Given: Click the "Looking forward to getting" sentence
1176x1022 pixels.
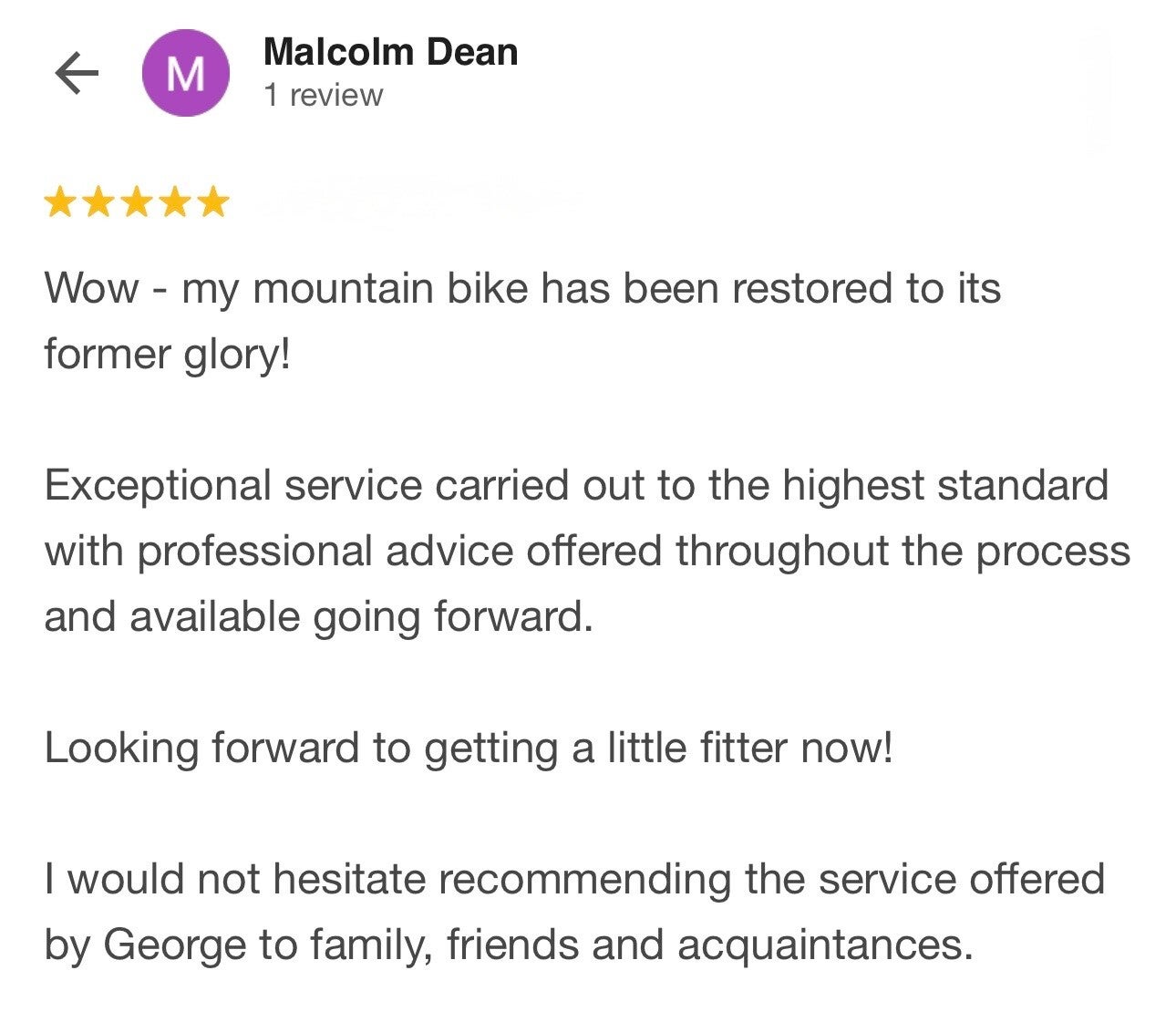Looking at the screenshot, I should [469, 748].
